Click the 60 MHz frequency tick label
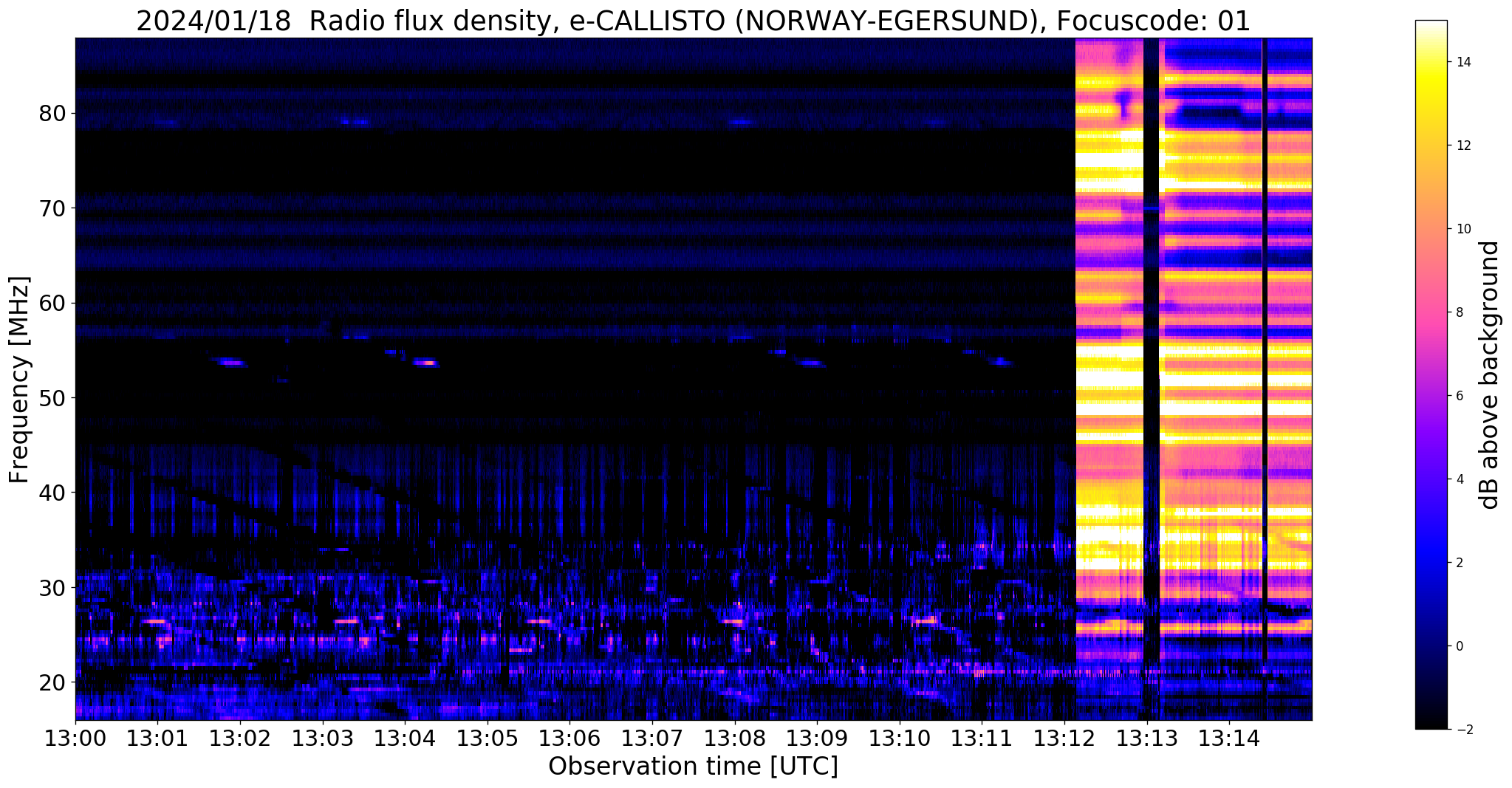The image size is (1512, 788). click(x=54, y=303)
